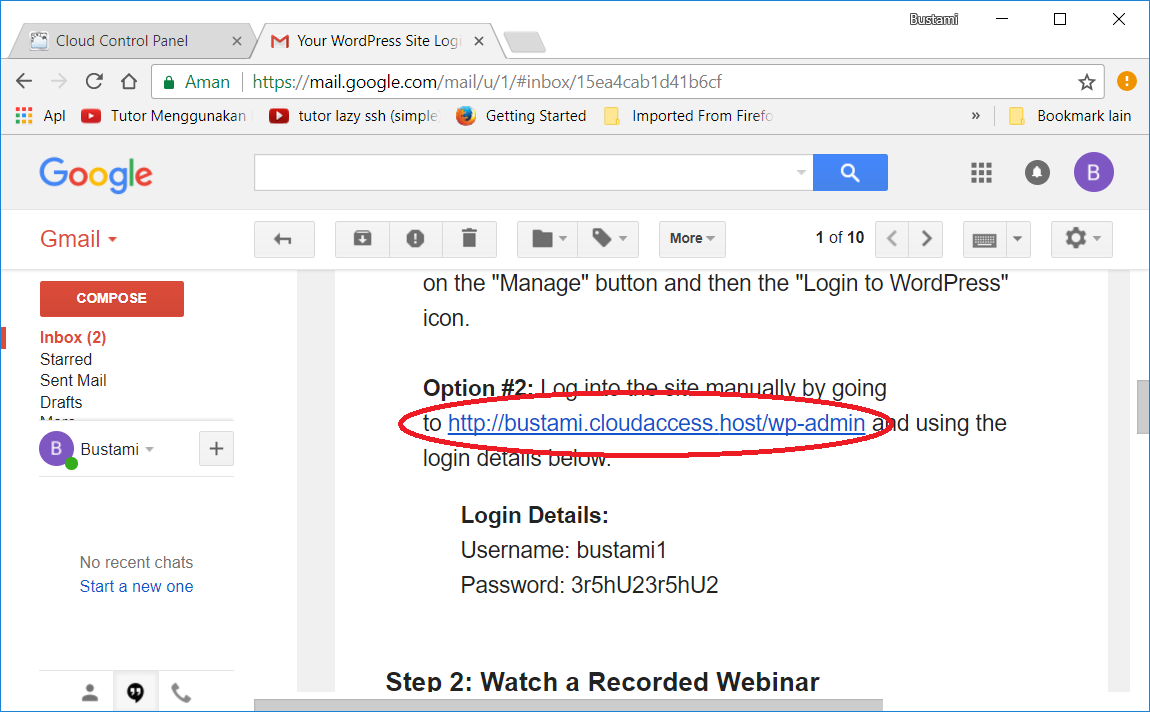The height and width of the screenshot is (712, 1150).
Task: Expand Bustami chat status dropdown
Action: coord(150,449)
